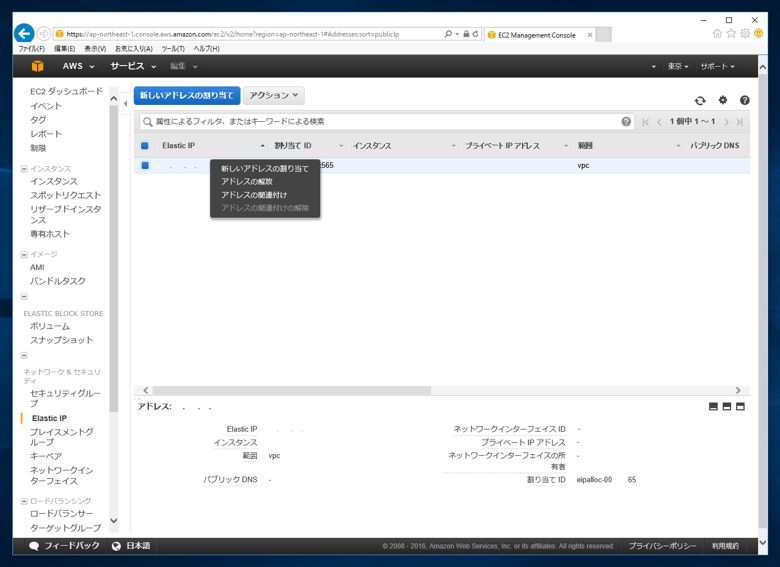Refresh the Elastic IP list
The height and width of the screenshot is (567, 780).
pyautogui.click(x=700, y=100)
